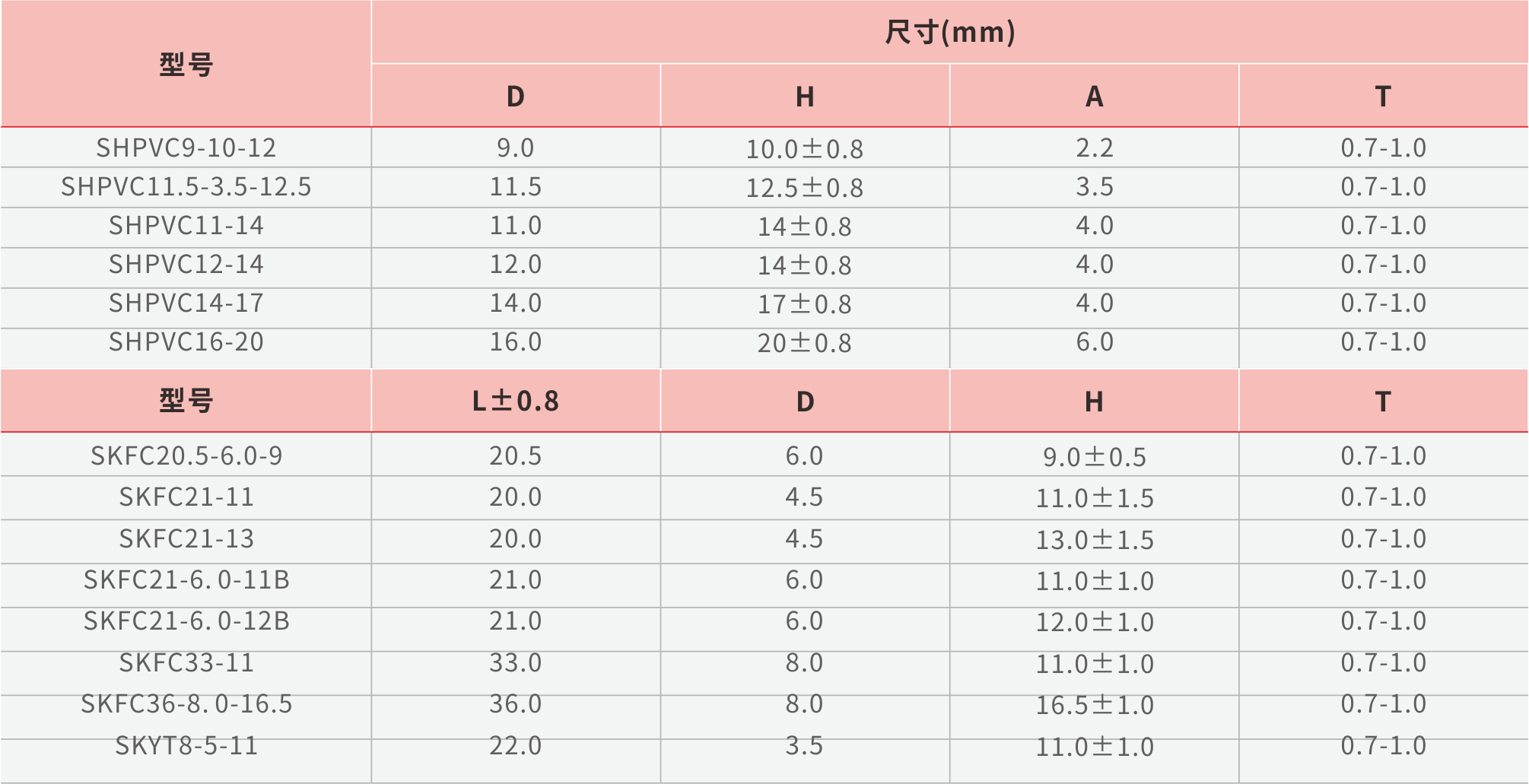Screen dimensions: 1529x784
Task: Click the 16.5±1.0 H value
Action: point(1094,705)
